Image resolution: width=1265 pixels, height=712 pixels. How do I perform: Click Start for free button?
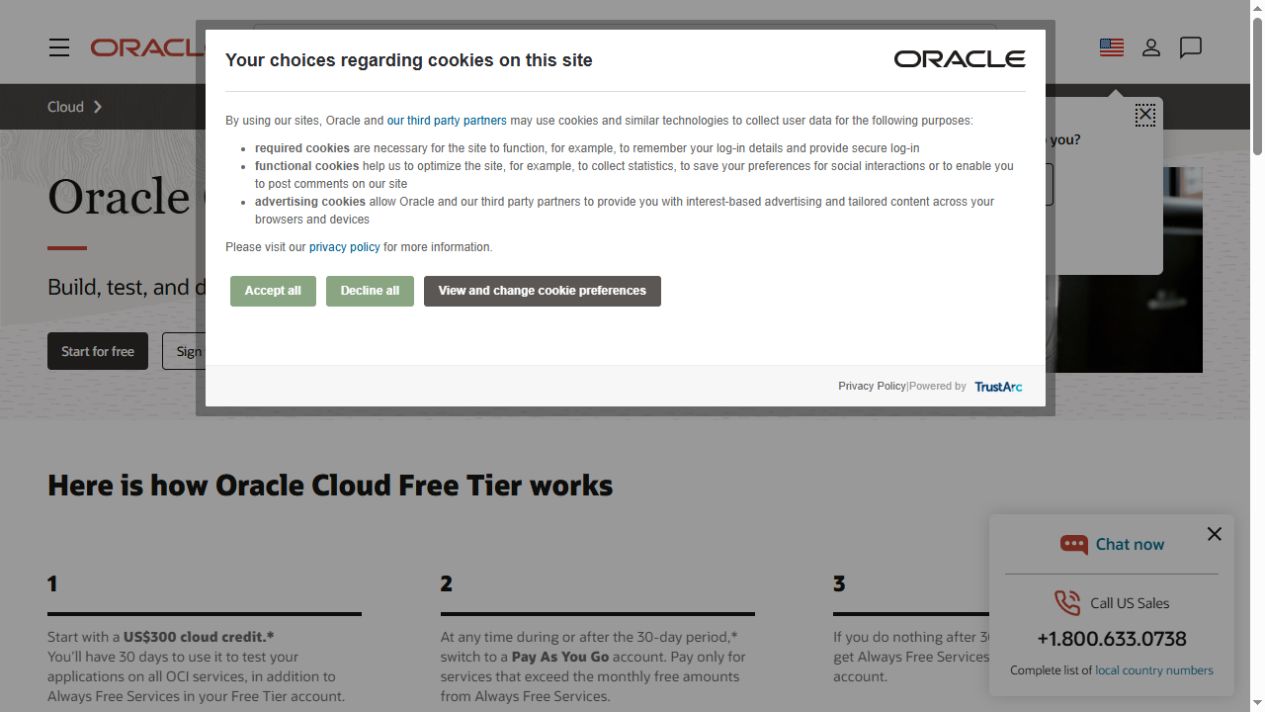97,351
